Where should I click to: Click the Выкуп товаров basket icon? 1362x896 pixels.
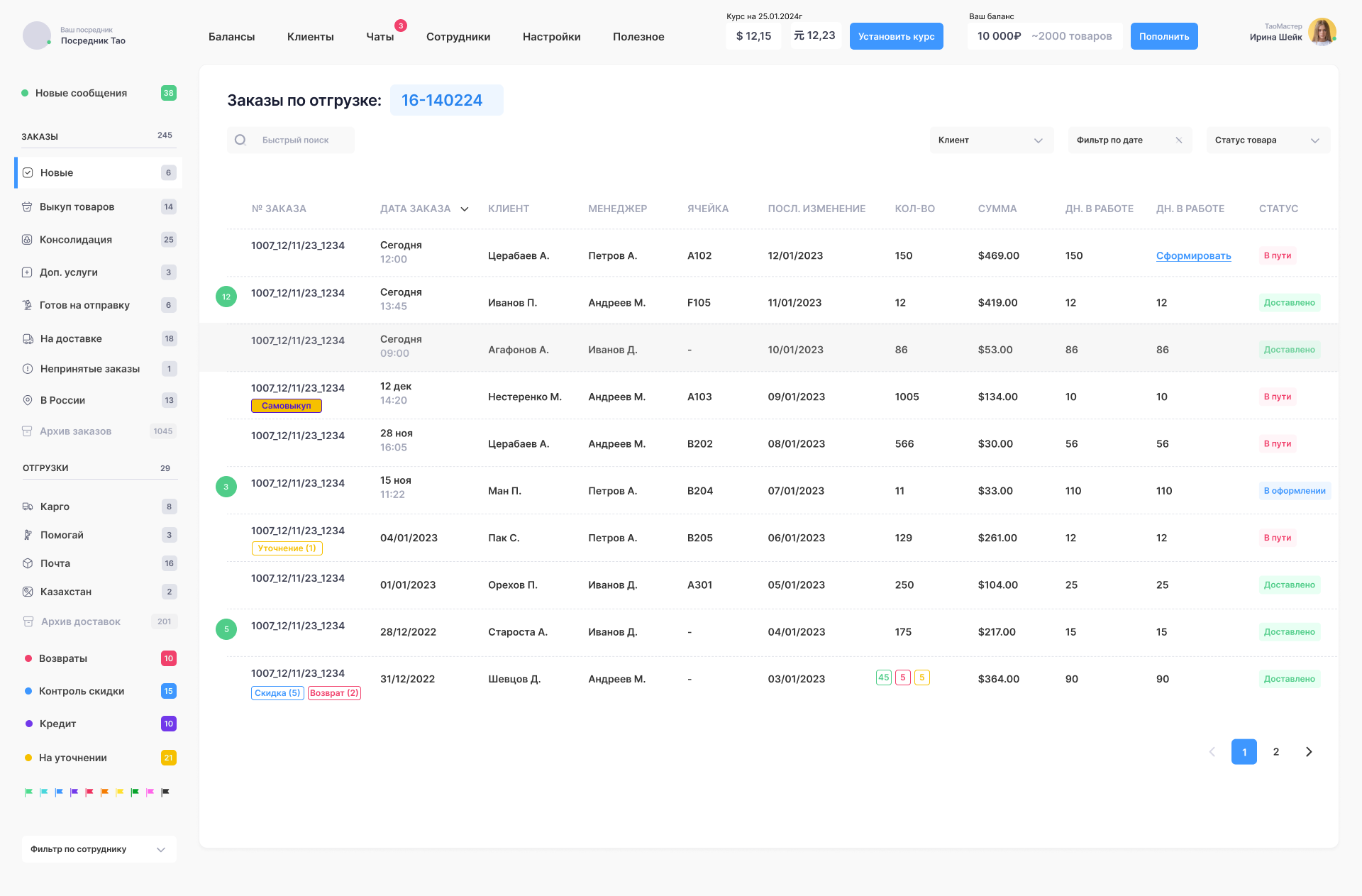(27, 206)
